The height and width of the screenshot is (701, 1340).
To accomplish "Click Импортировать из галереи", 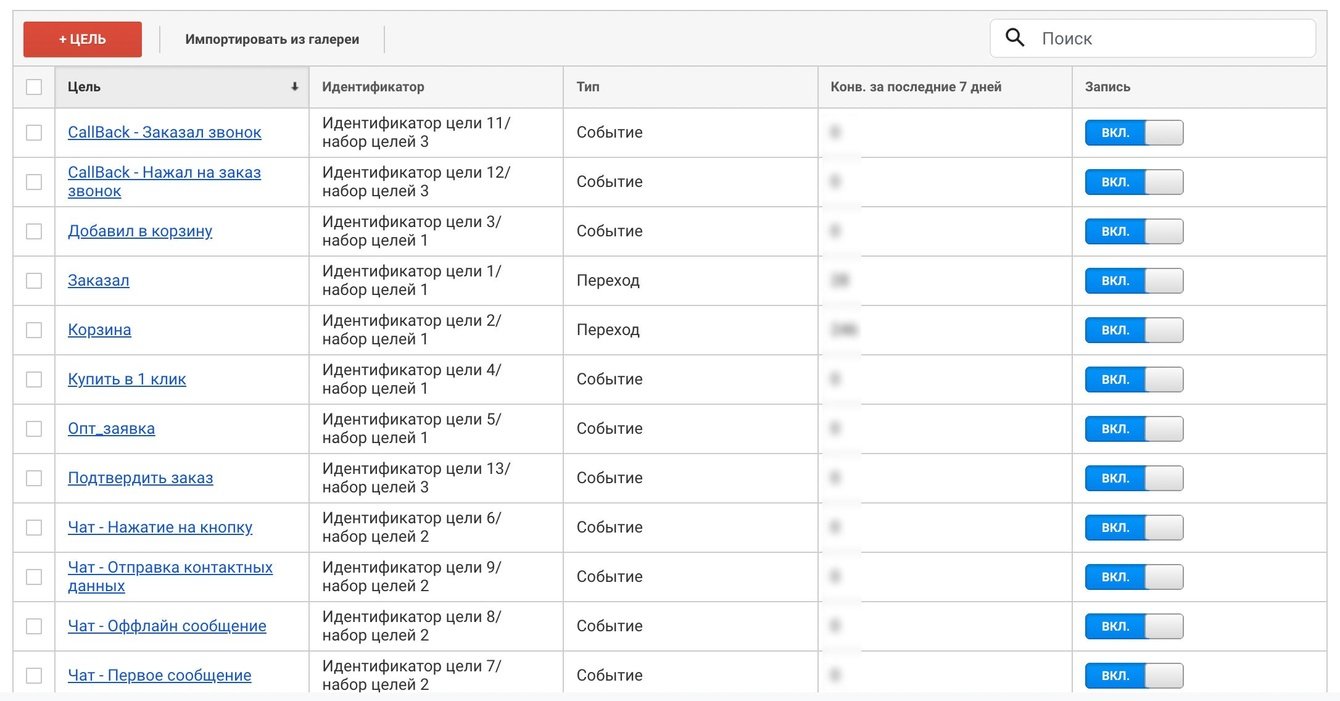I will 272,39.
